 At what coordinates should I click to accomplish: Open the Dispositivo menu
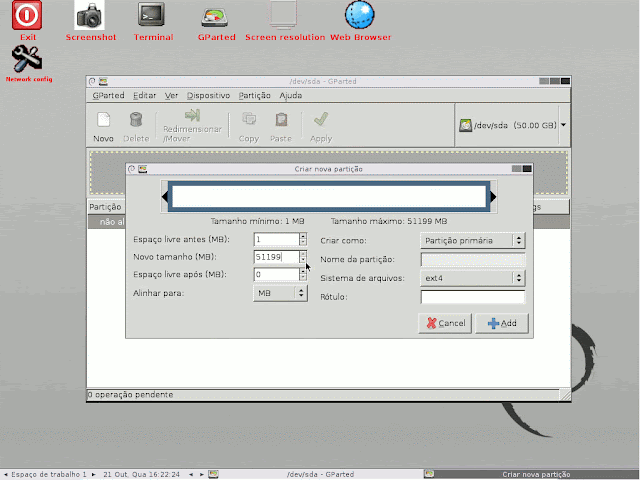coord(209,96)
